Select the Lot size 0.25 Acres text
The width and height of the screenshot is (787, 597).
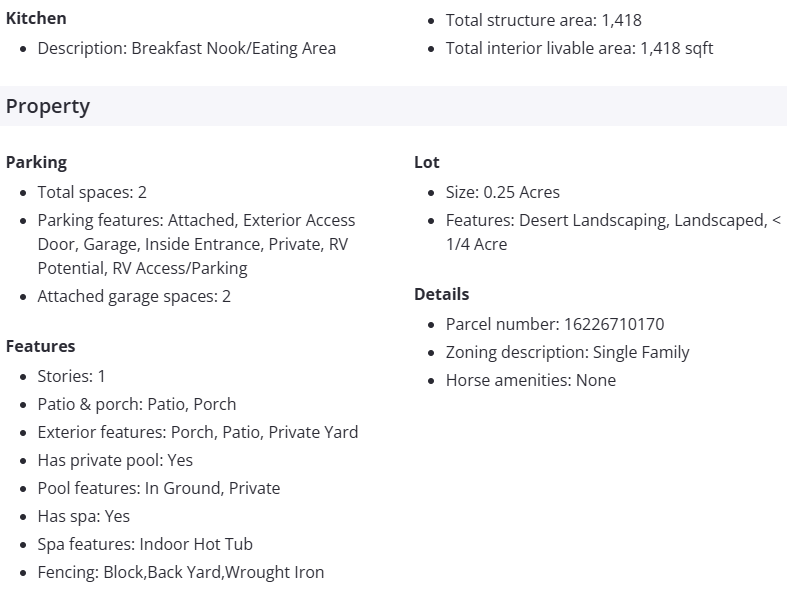502,192
